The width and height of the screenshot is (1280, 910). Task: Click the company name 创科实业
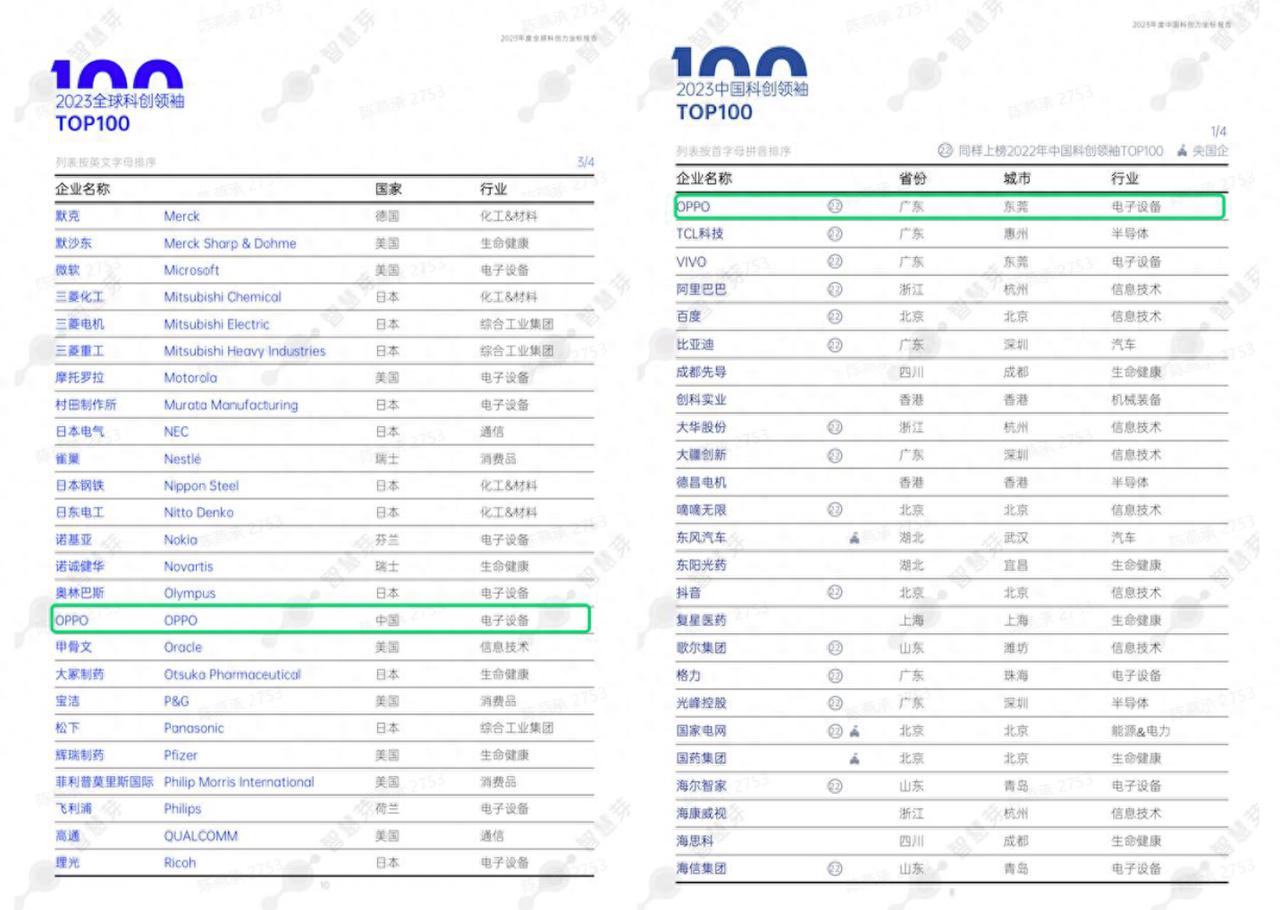[x=701, y=400]
